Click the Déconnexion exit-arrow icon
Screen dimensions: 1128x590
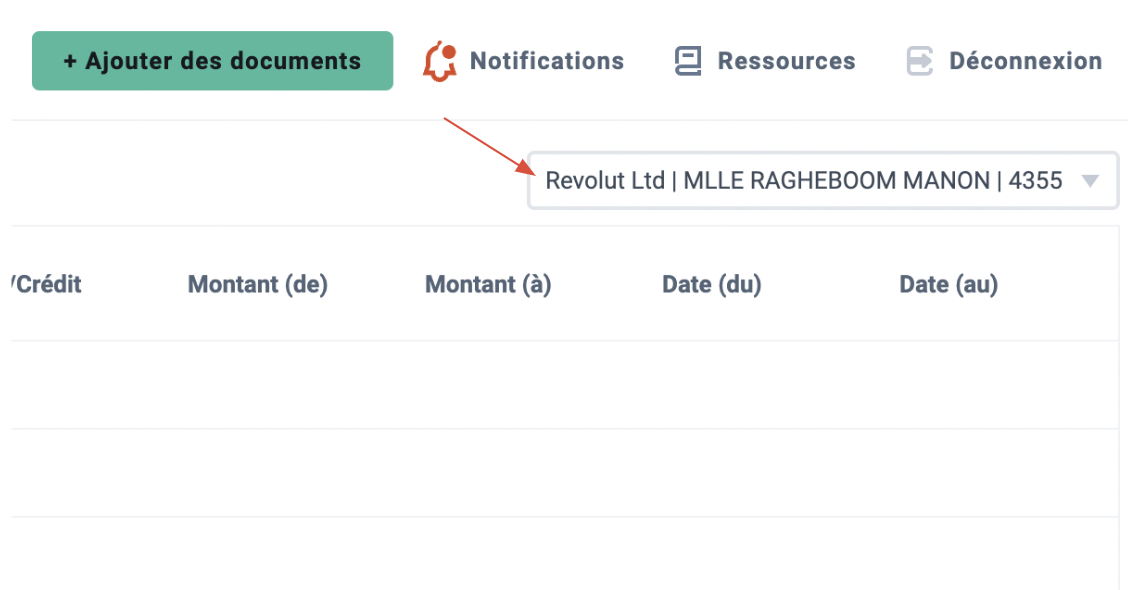pyautogui.click(x=919, y=61)
